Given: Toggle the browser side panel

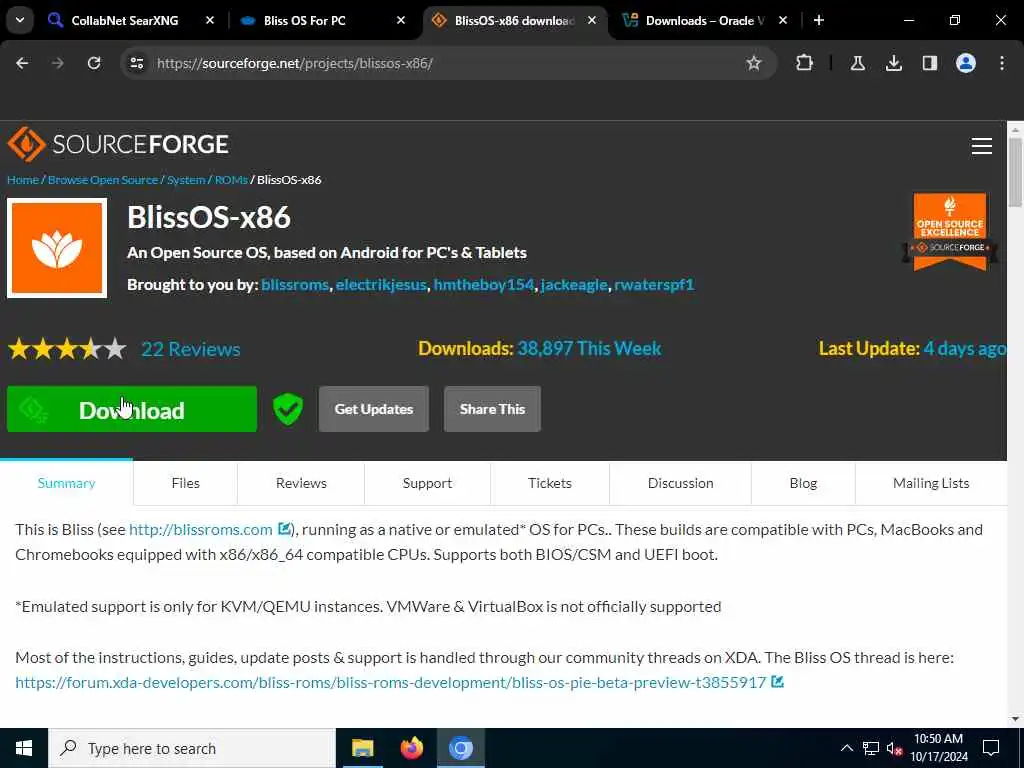Looking at the screenshot, I should click(929, 63).
